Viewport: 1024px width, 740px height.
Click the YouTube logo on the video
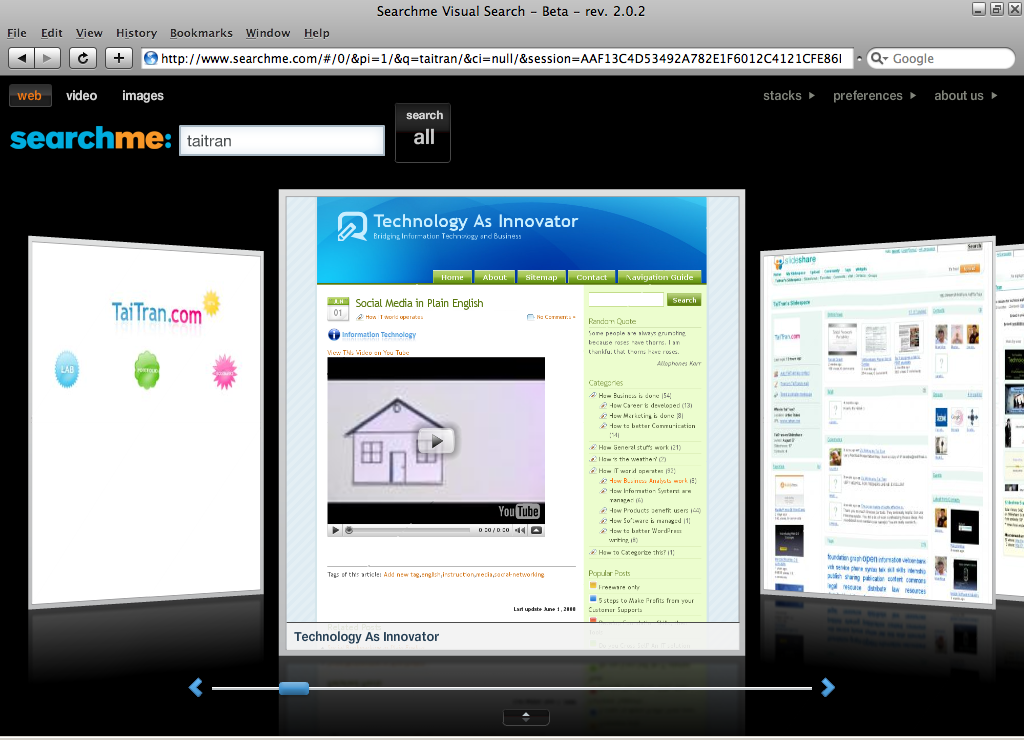pyautogui.click(x=519, y=511)
